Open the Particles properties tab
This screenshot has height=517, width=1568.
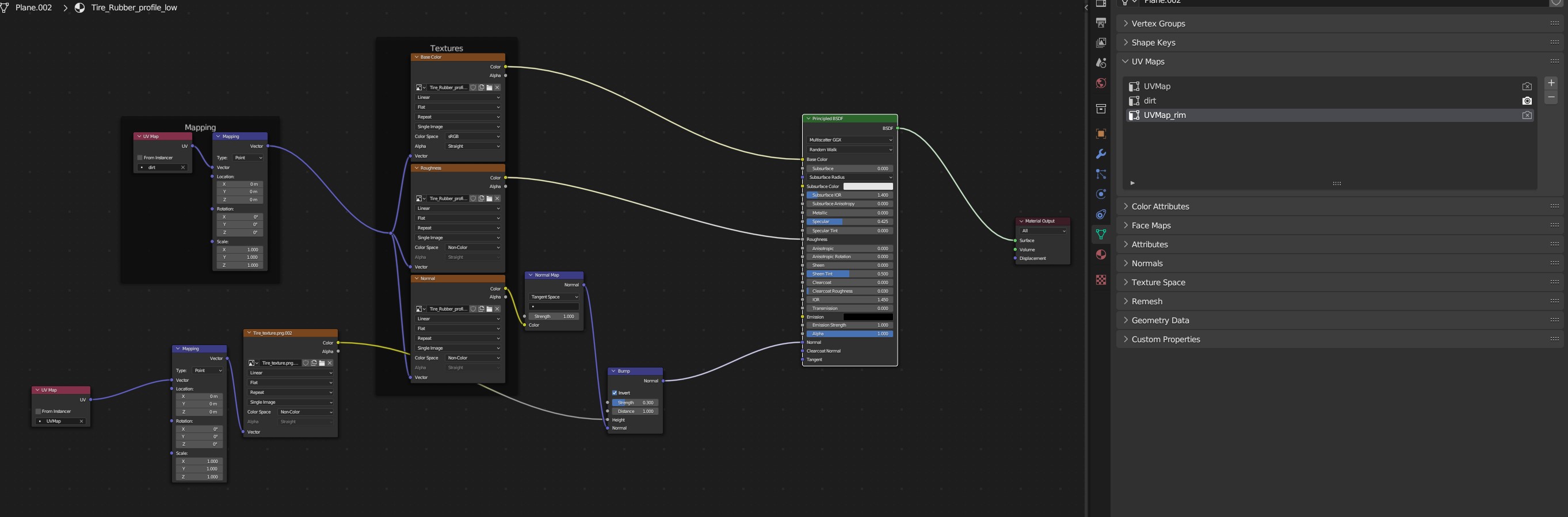pyautogui.click(x=1101, y=174)
